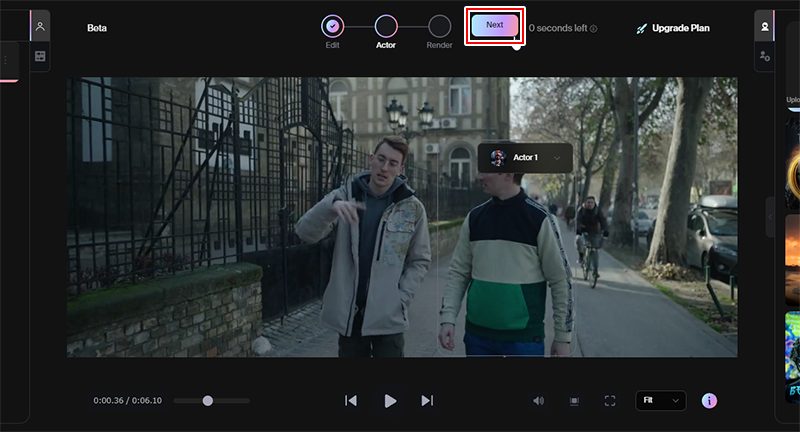Select the Actor step circle
Screen dimensions: 800x432
point(386,26)
